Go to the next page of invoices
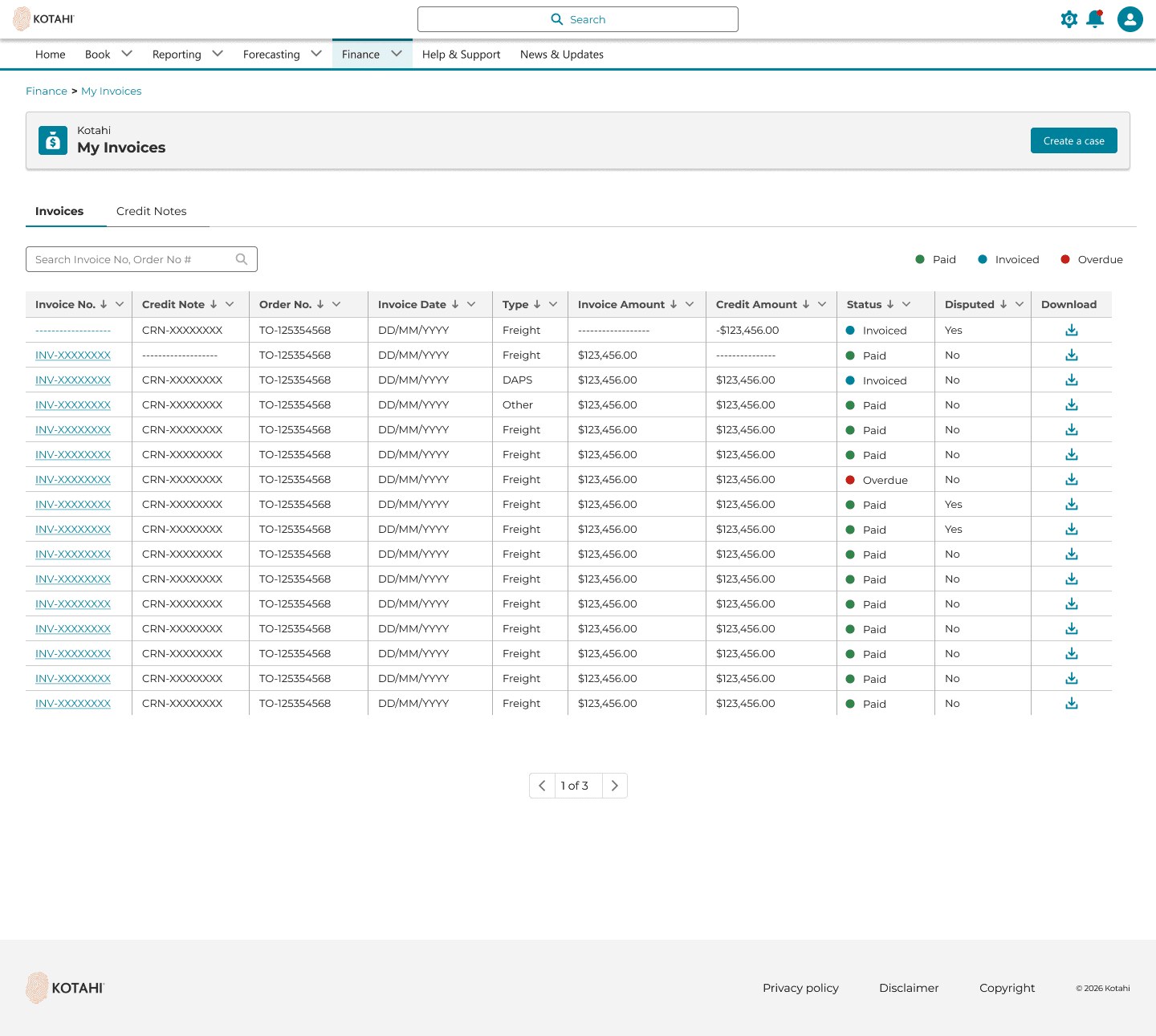The width and height of the screenshot is (1156, 1036). 615,786
